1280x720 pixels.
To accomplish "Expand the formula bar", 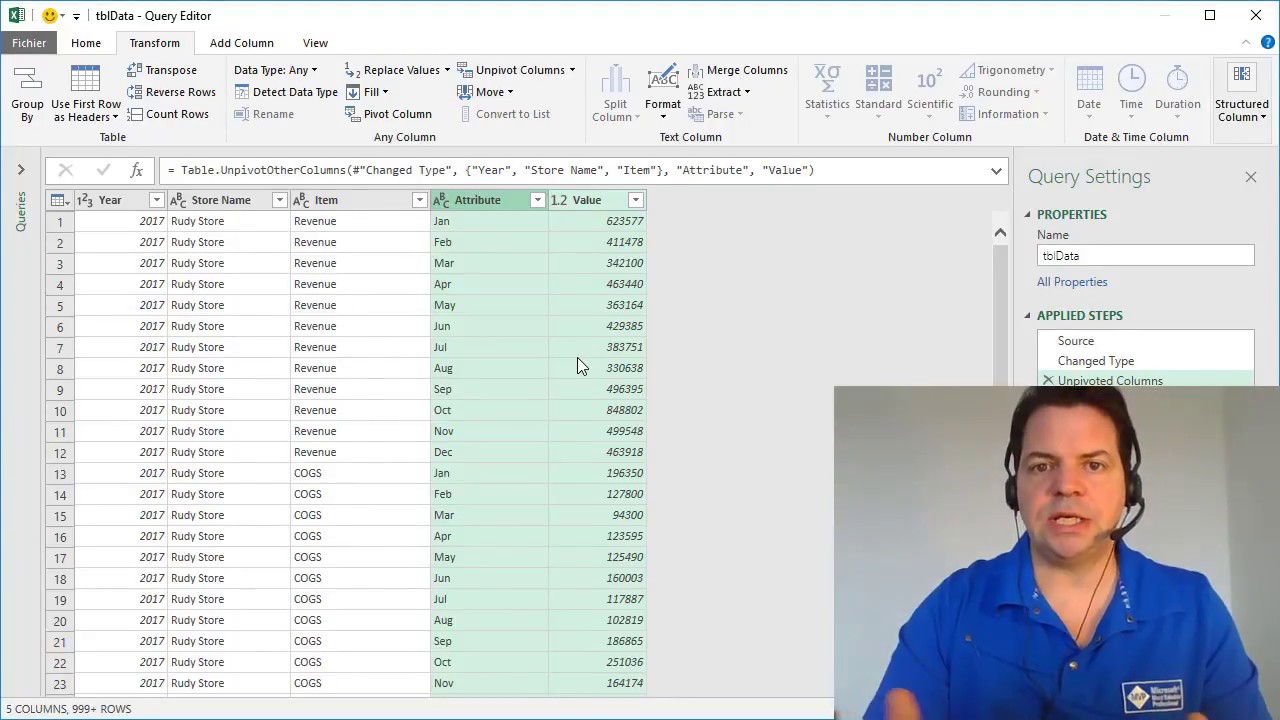I will 996,170.
